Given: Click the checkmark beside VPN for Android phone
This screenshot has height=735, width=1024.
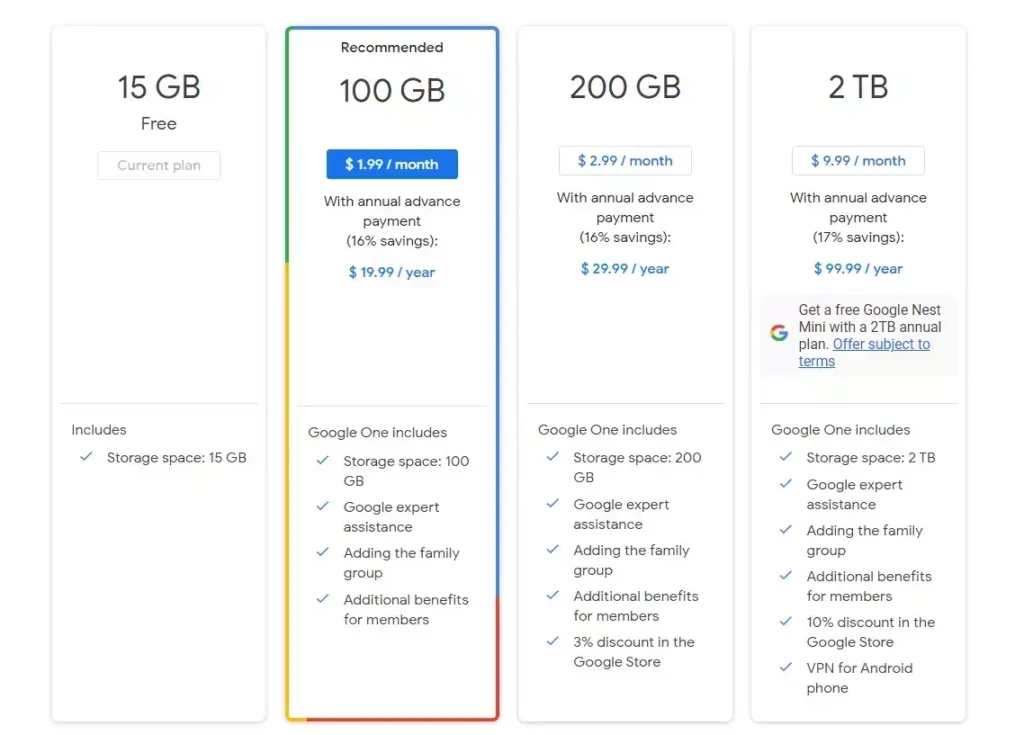Looking at the screenshot, I should tap(785, 669).
